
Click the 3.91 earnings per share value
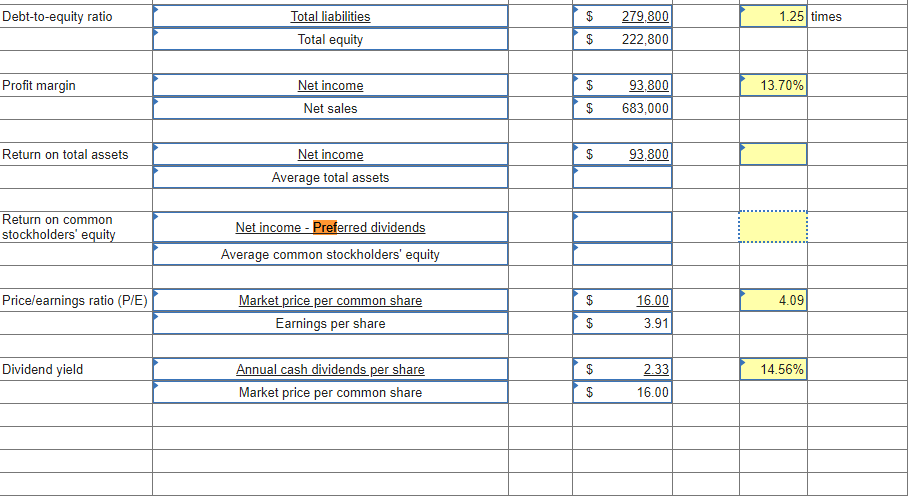(622, 323)
